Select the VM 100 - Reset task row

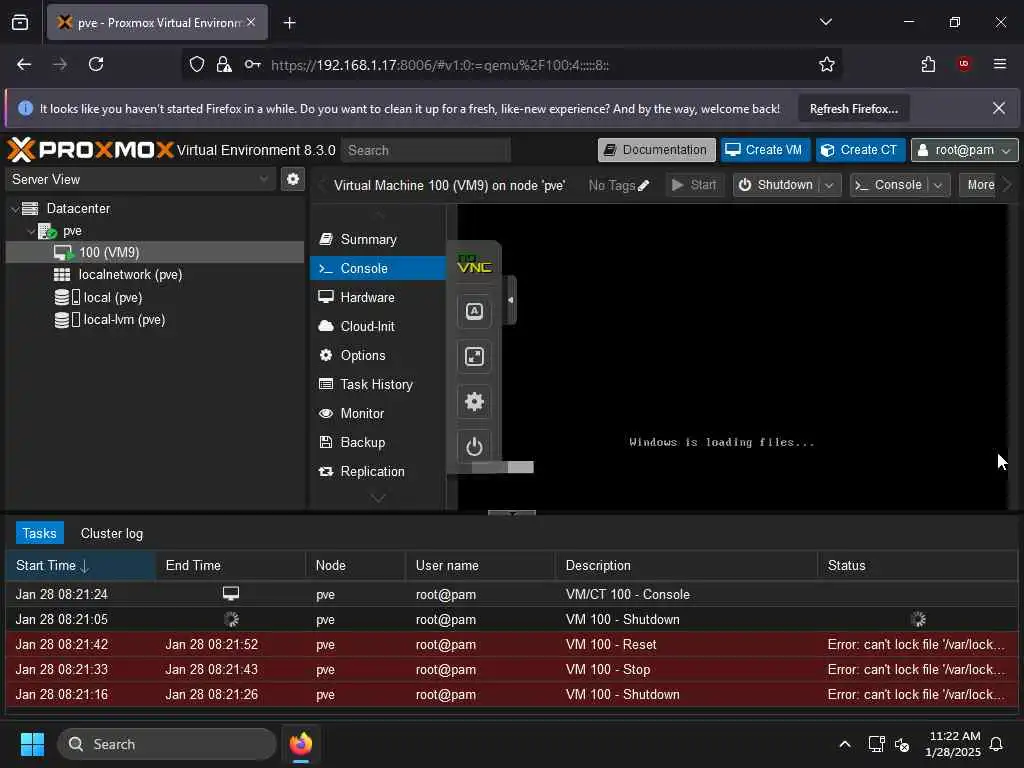(511, 645)
